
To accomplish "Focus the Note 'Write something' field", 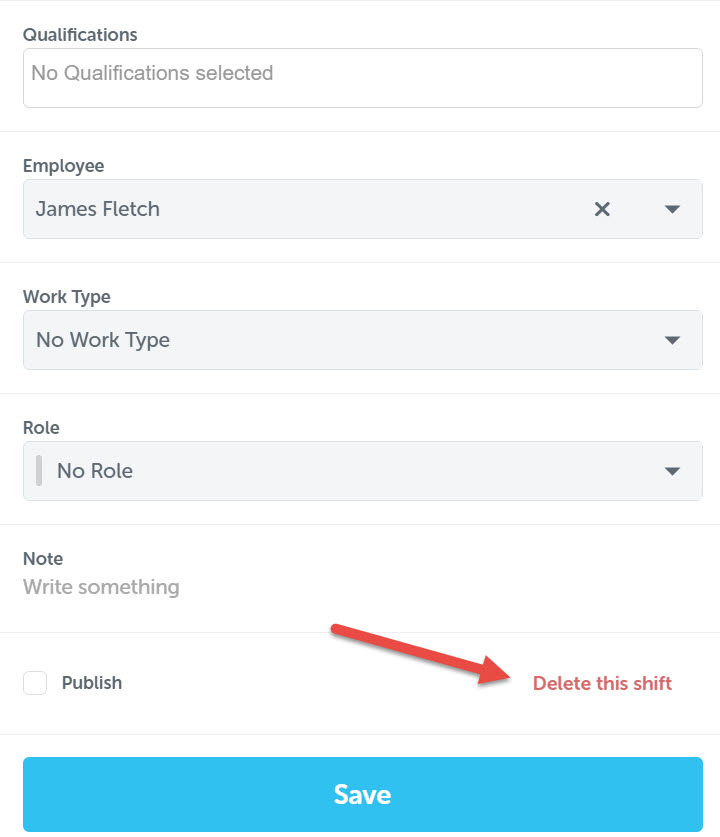I will pyautogui.click(x=101, y=587).
